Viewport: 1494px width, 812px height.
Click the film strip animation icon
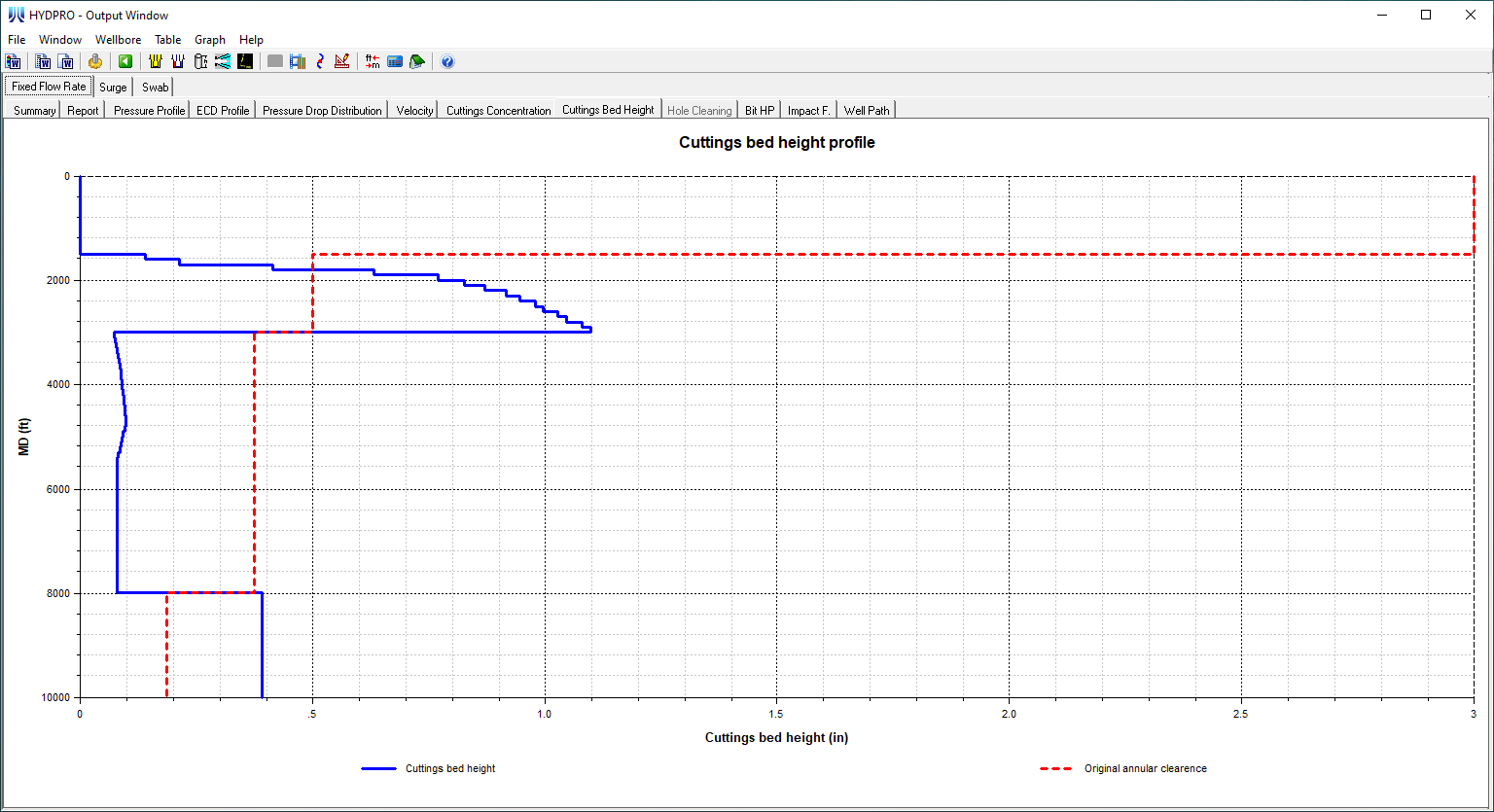pyautogui.click(x=298, y=61)
